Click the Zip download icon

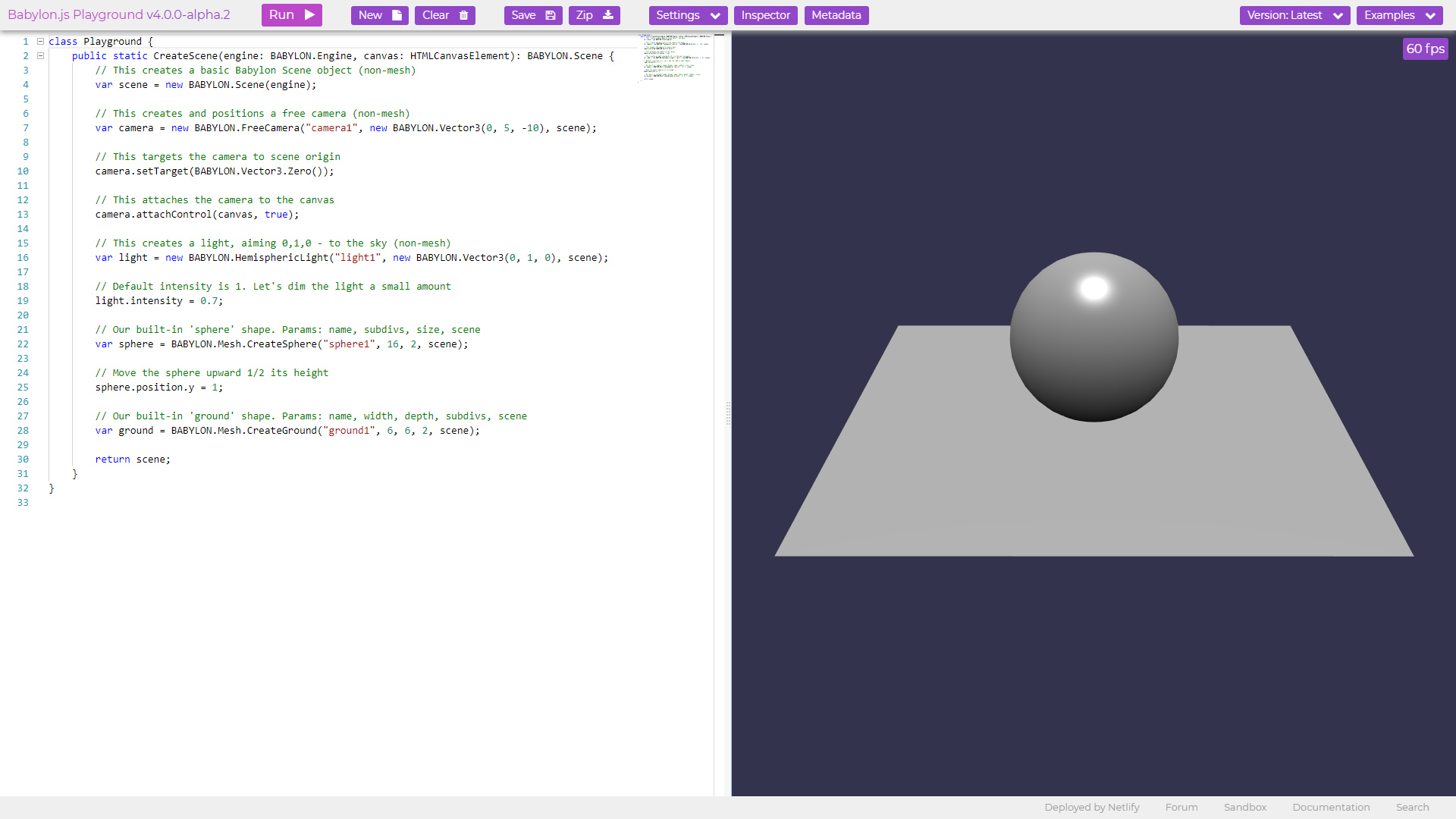click(607, 15)
